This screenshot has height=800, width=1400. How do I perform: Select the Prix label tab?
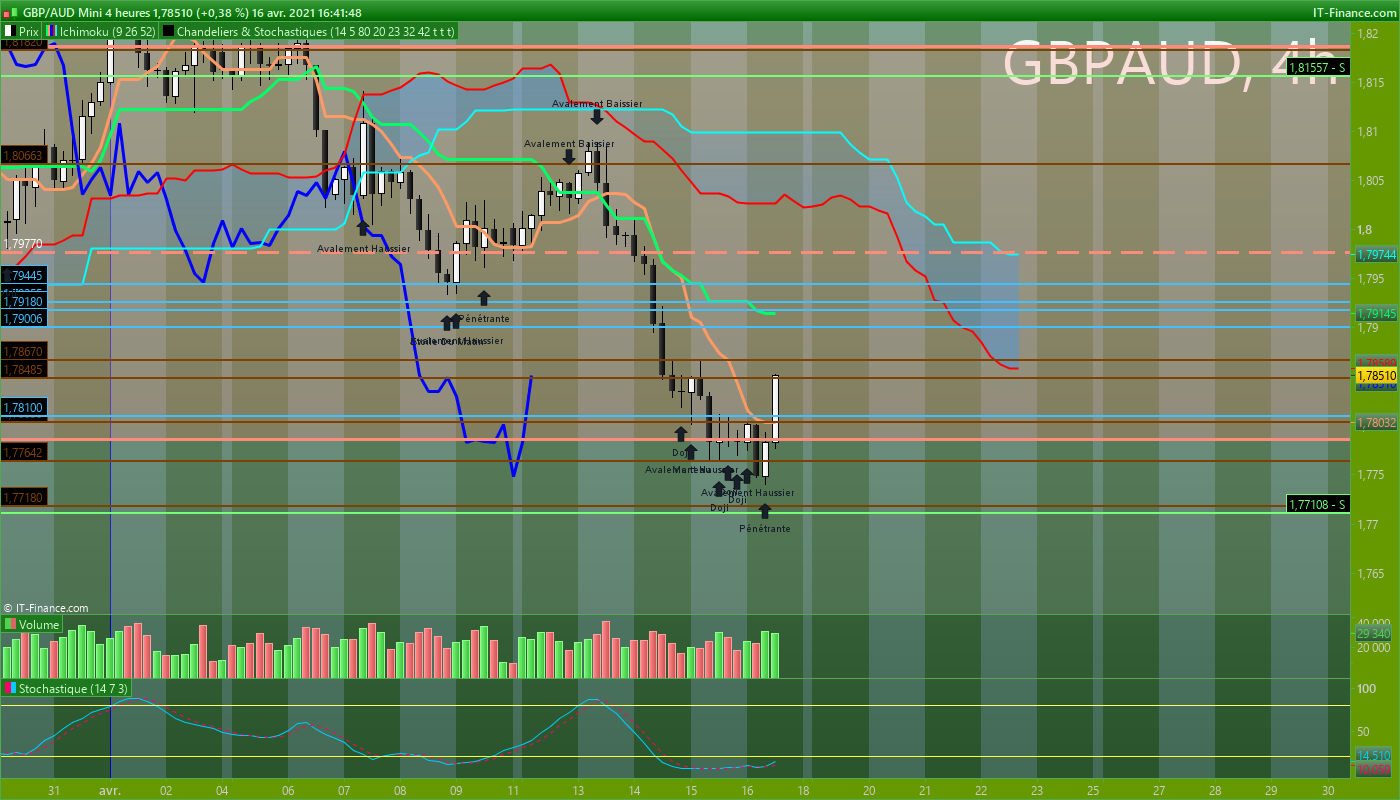pos(29,32)
